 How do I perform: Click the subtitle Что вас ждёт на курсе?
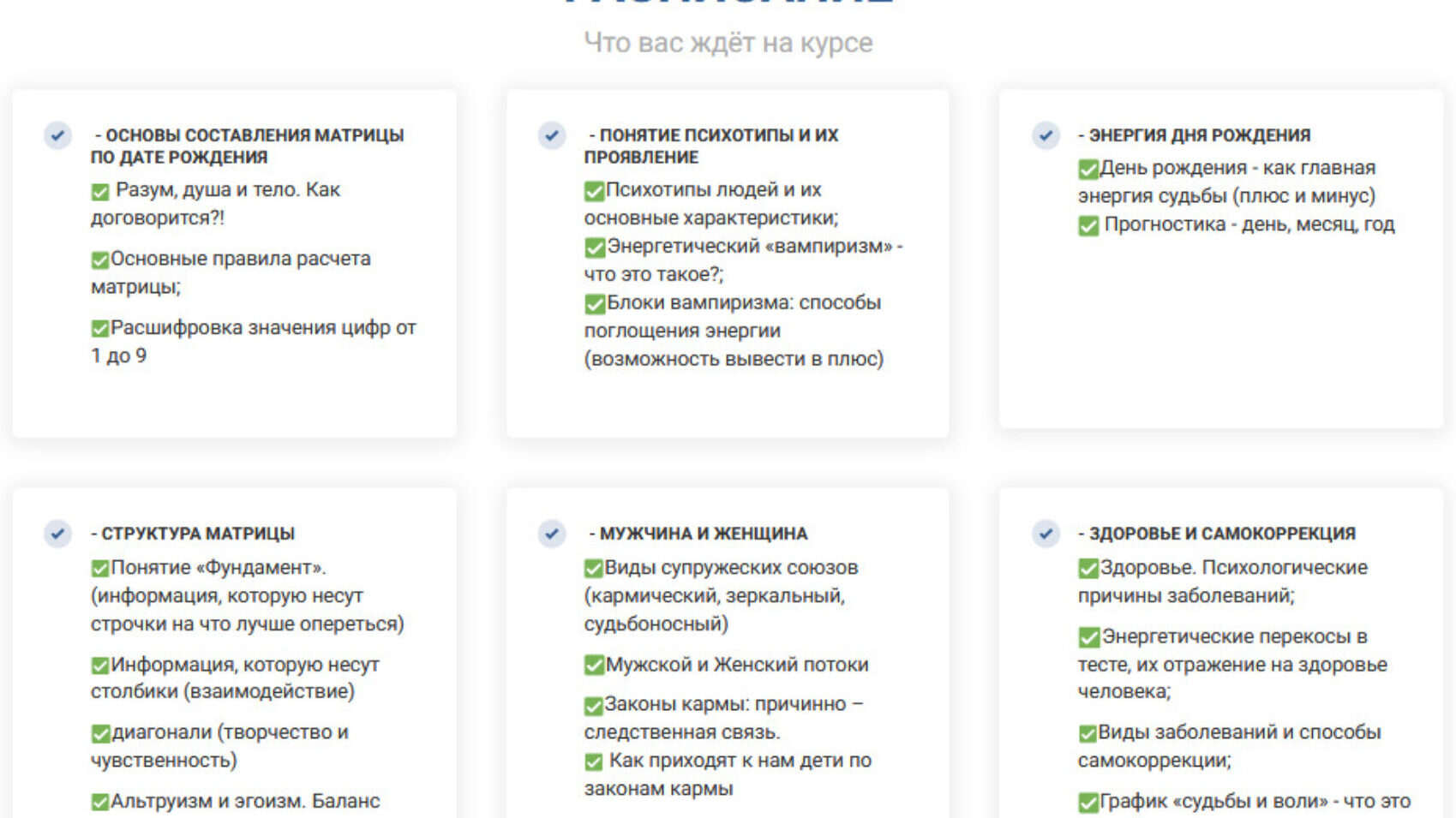pos(728,42)
